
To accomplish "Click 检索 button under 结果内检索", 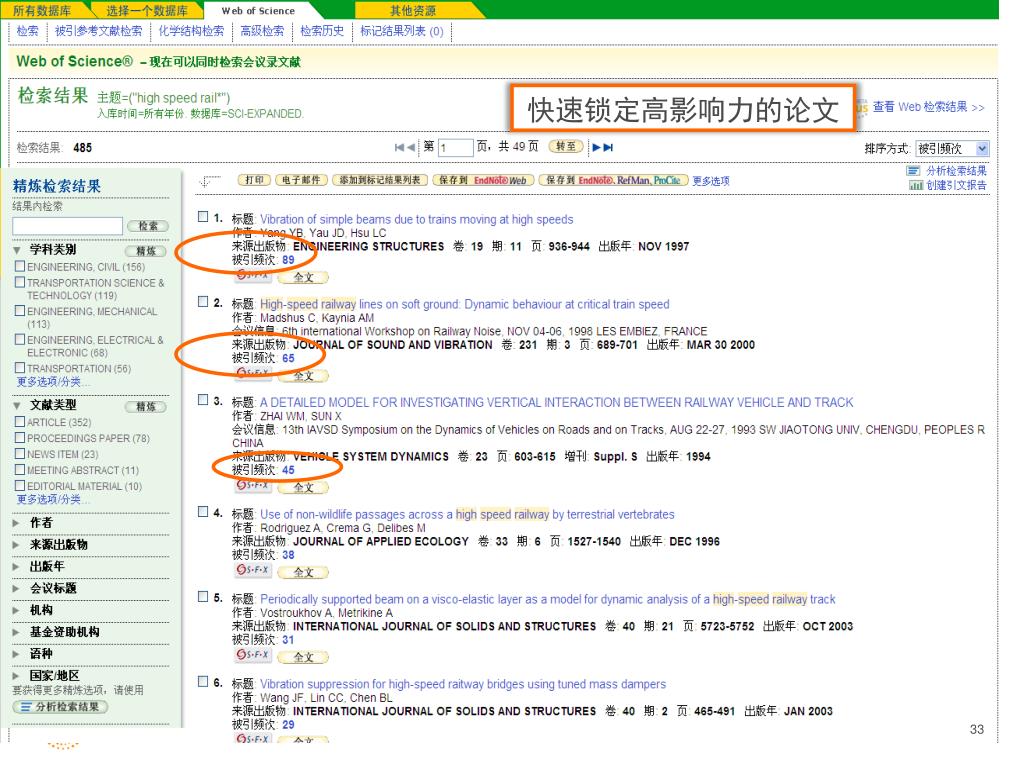I will pos(148,226).
